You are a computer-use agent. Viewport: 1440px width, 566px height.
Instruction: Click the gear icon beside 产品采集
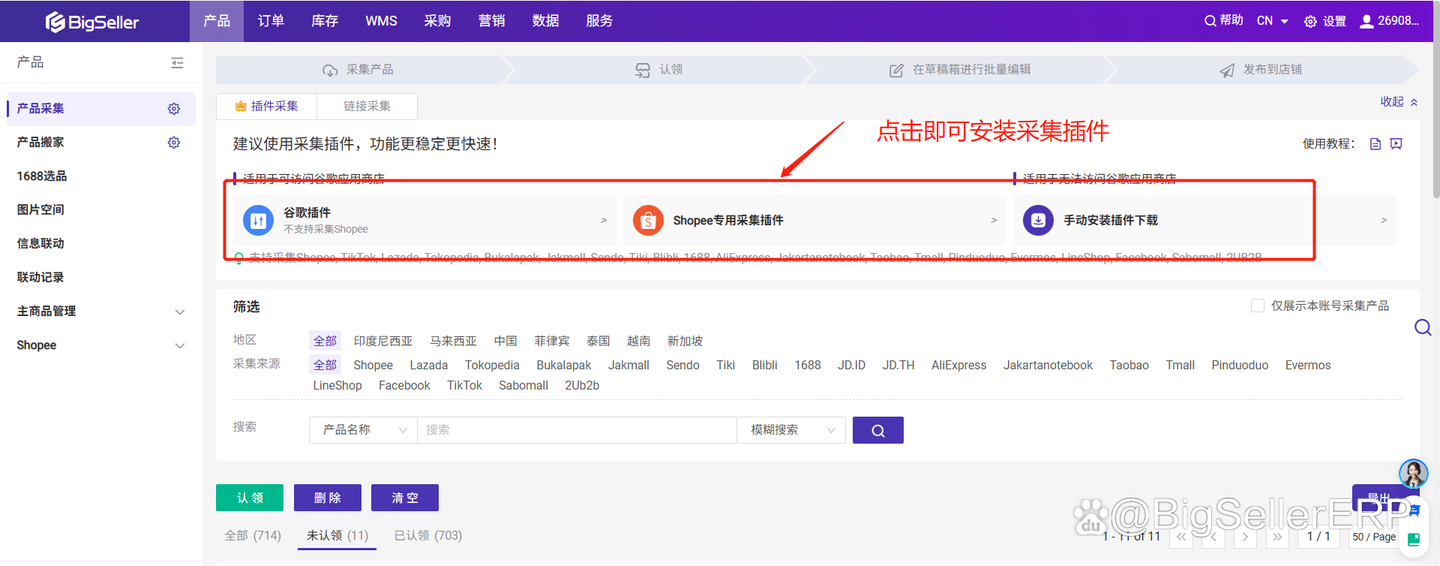tap(174, 109)
